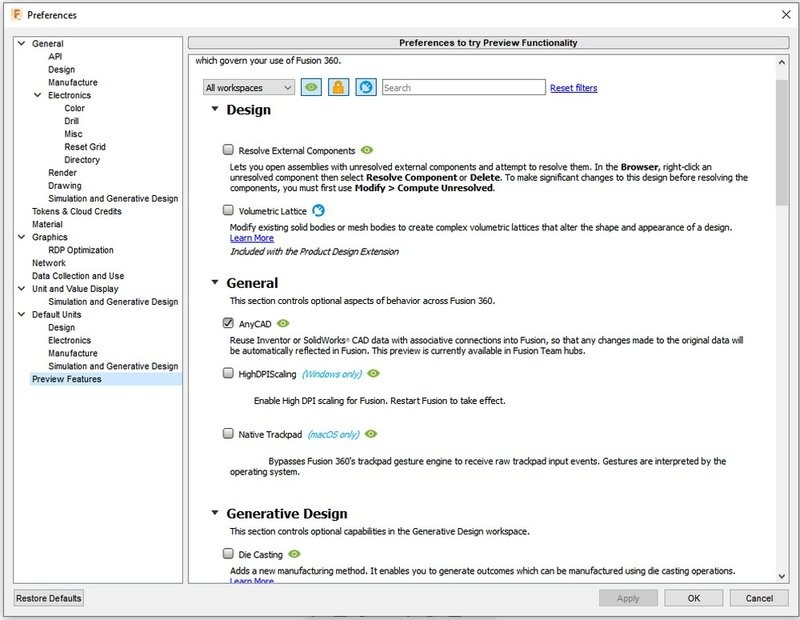
Task: Click eye icon next to HighDPIScaling
Action: tap(373, 373)
